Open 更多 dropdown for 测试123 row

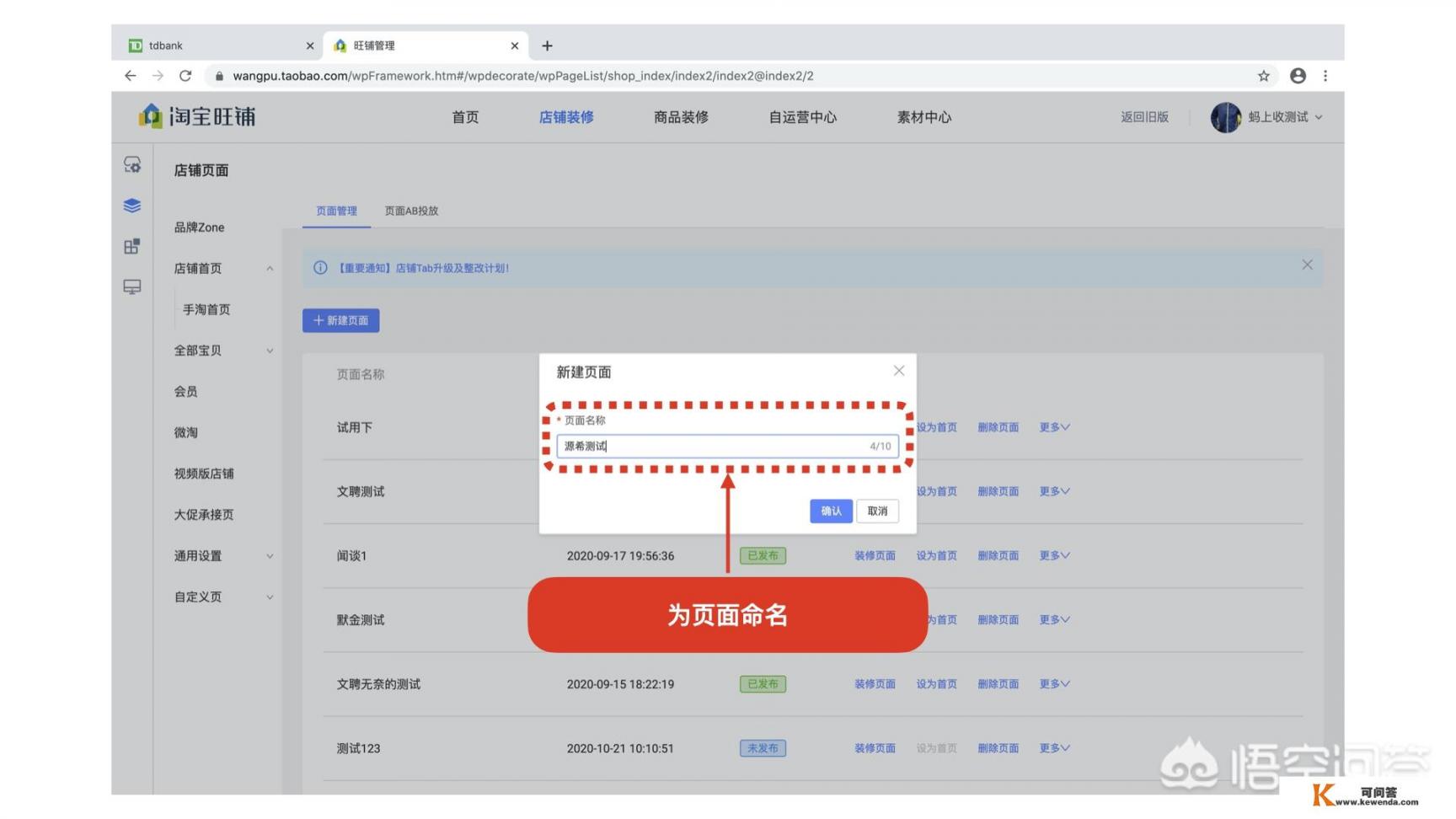[1054, 748]
